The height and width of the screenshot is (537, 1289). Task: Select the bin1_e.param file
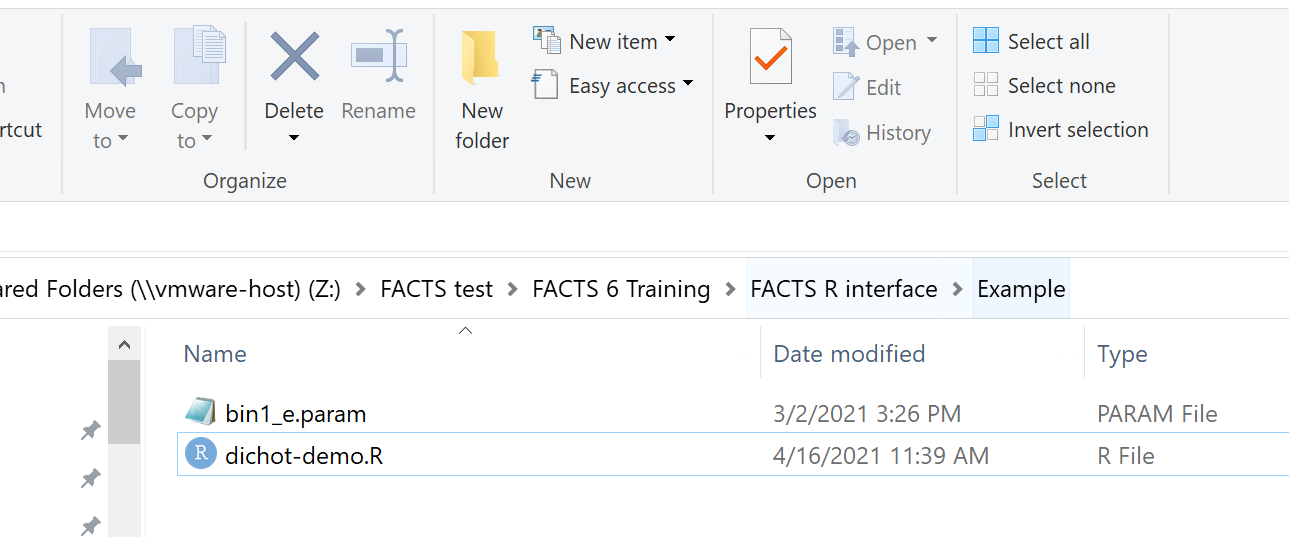point(295,414)
